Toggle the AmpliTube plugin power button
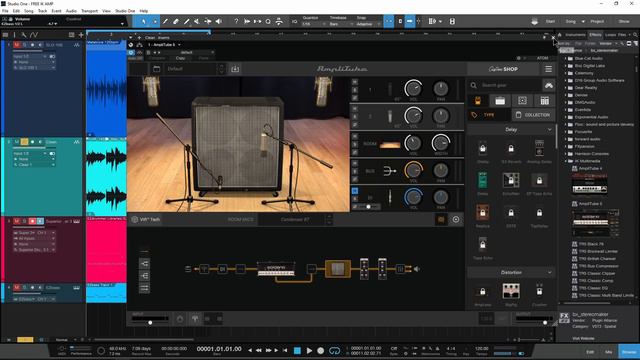 click(x=131, y=53)
